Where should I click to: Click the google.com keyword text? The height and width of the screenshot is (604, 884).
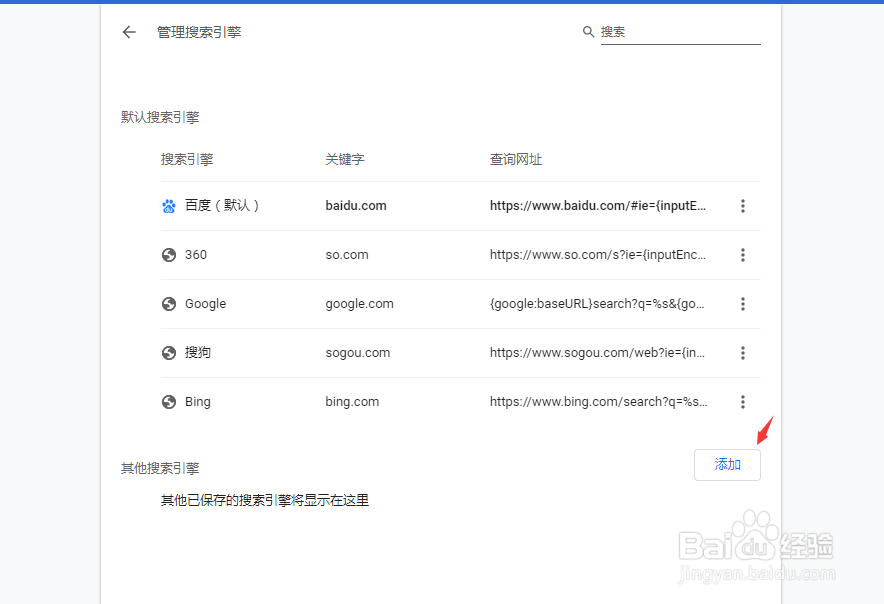(x=359, y=304)
